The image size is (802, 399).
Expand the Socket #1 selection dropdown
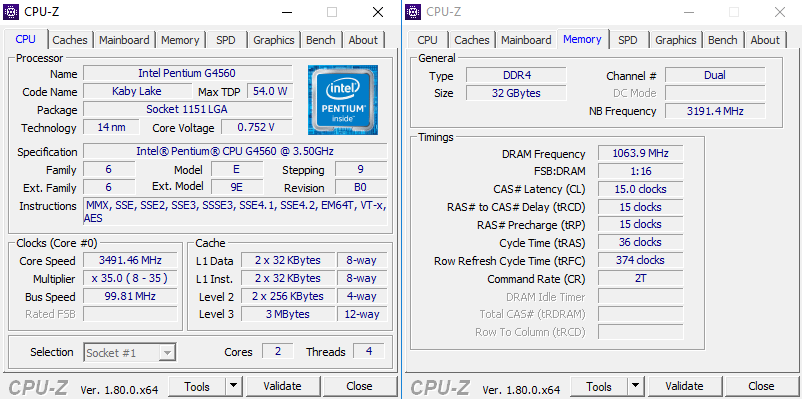point(167,352)
